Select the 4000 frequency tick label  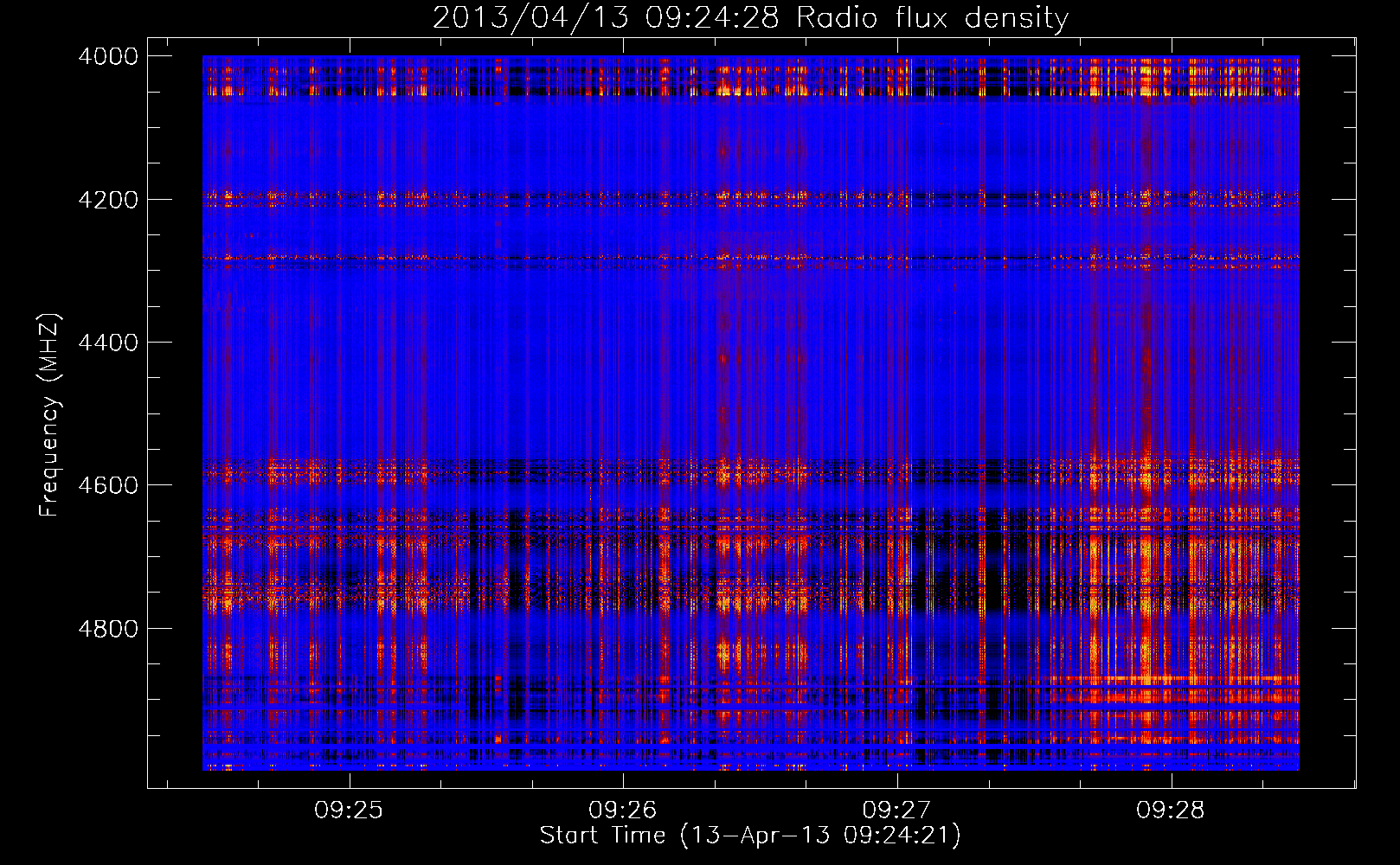pos(108,56)
